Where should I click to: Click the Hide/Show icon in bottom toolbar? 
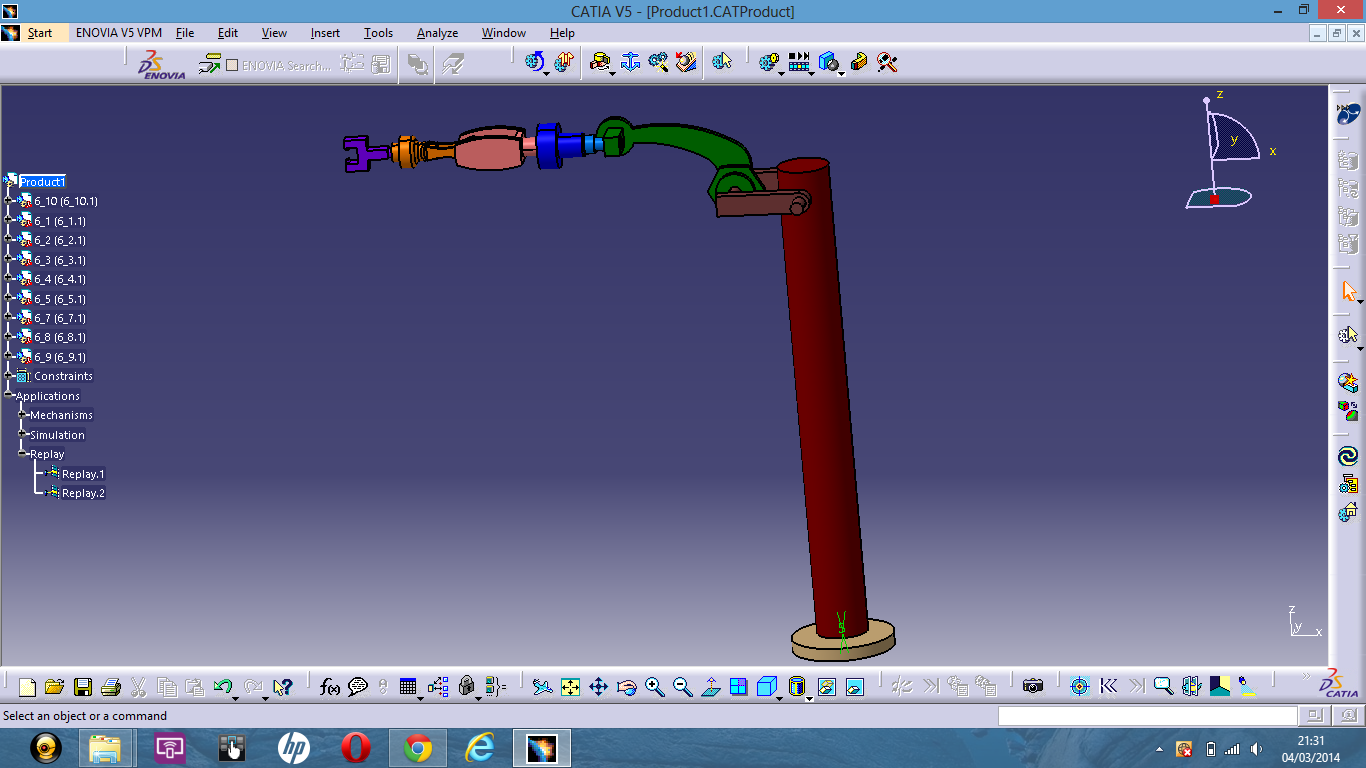coord(827,687)
